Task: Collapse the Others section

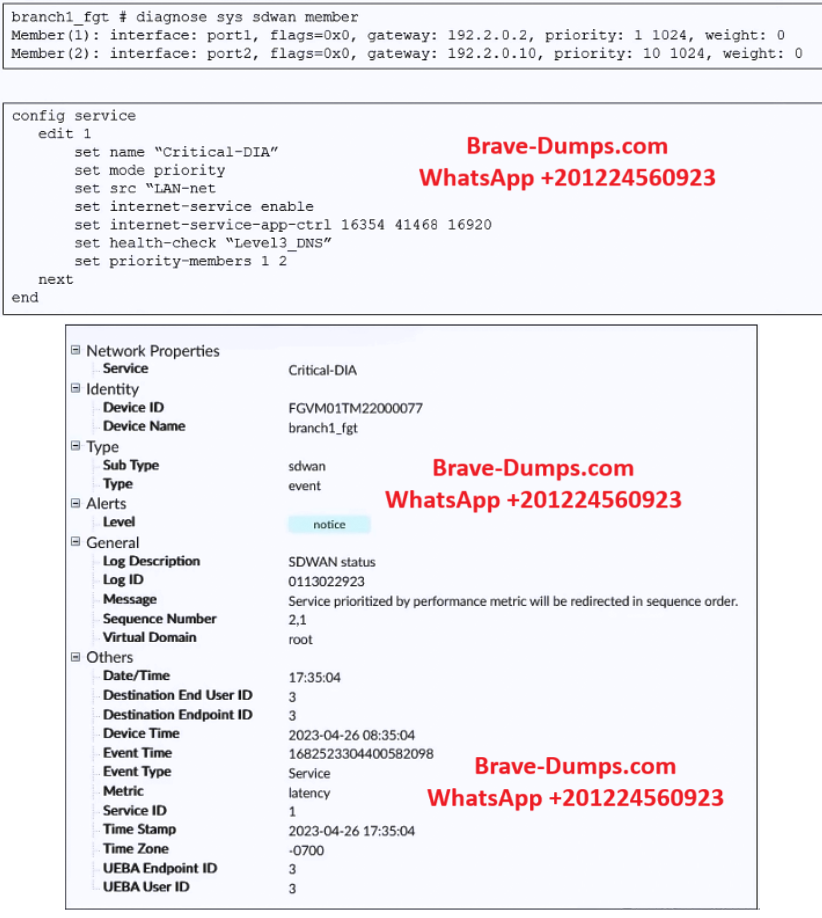Action: pyautogui.click(x=76, y=657)
